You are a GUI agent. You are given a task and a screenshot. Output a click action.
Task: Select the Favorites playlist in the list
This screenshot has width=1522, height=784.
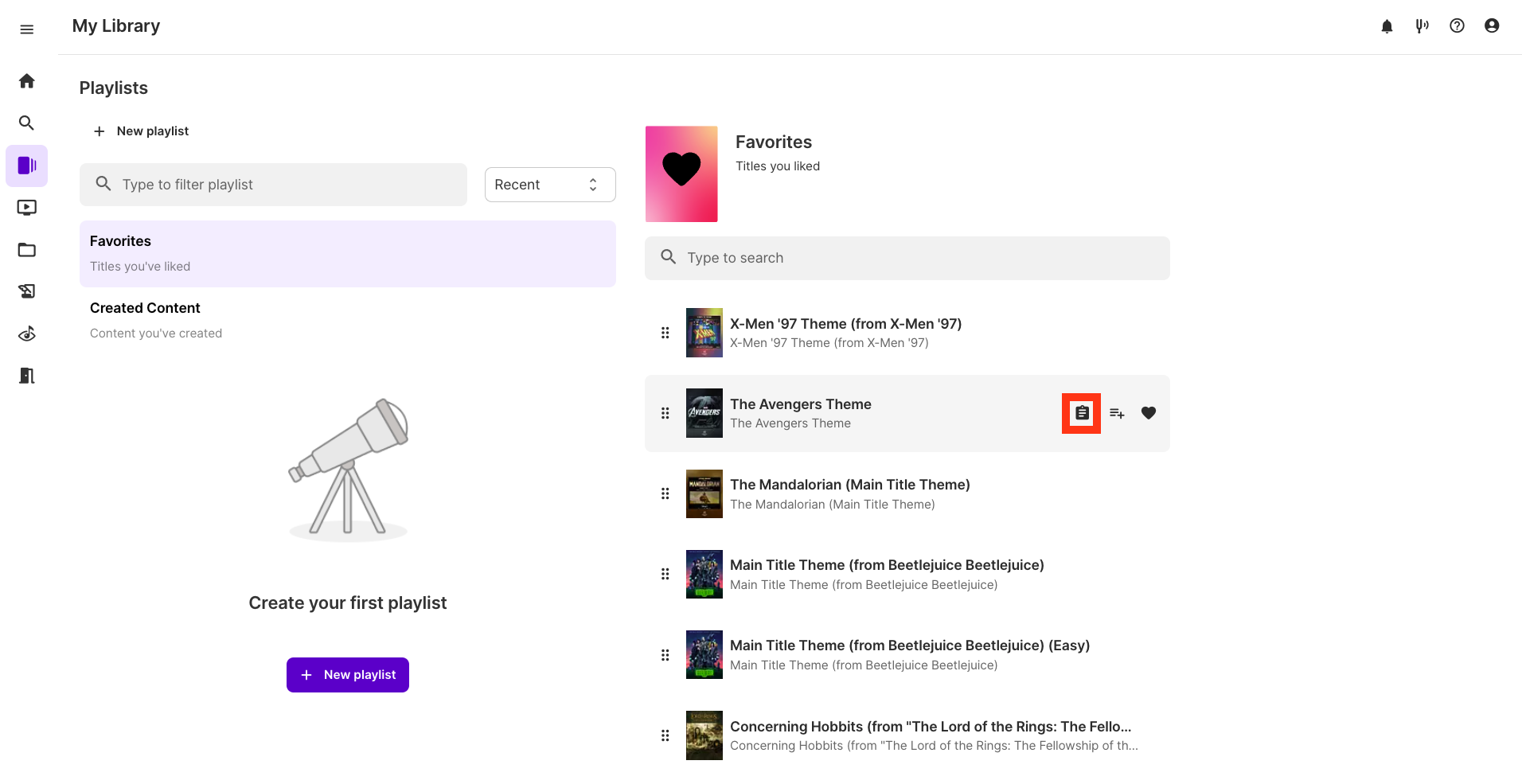coord(347,253)
